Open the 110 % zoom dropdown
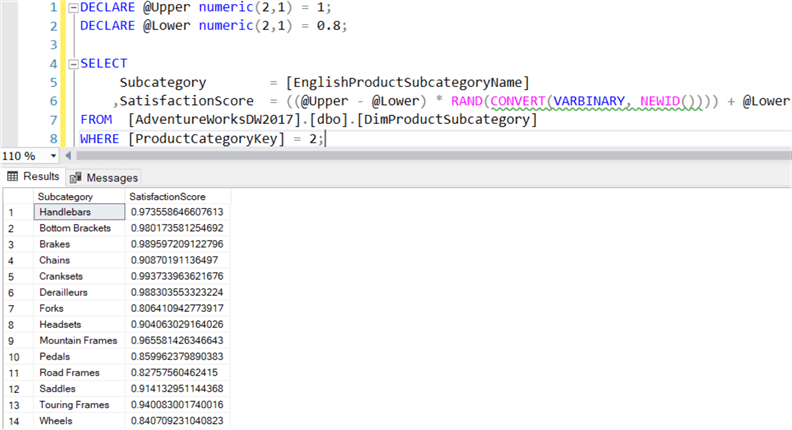 click(x=53, y=156)
